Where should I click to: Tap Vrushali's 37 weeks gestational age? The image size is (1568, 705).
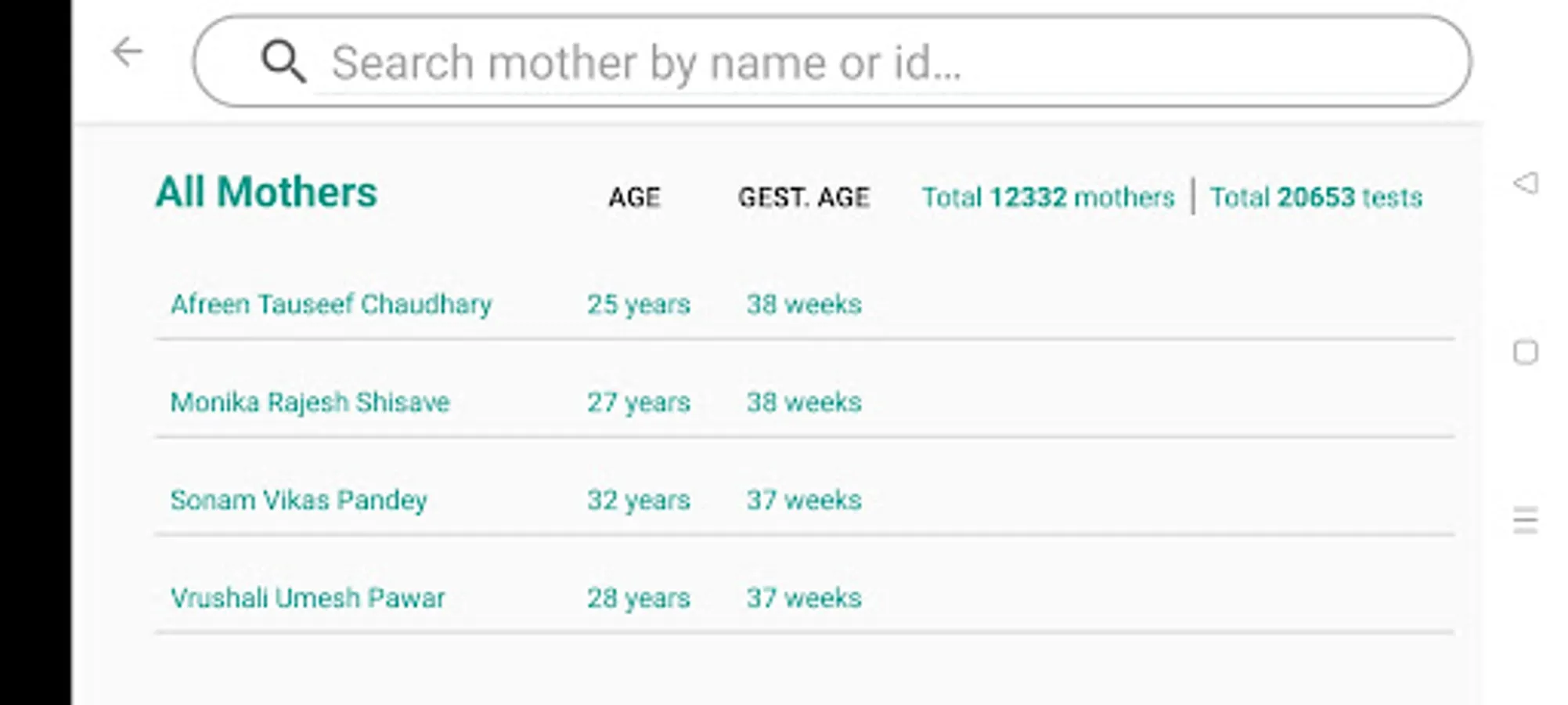(x=804, y=598)
